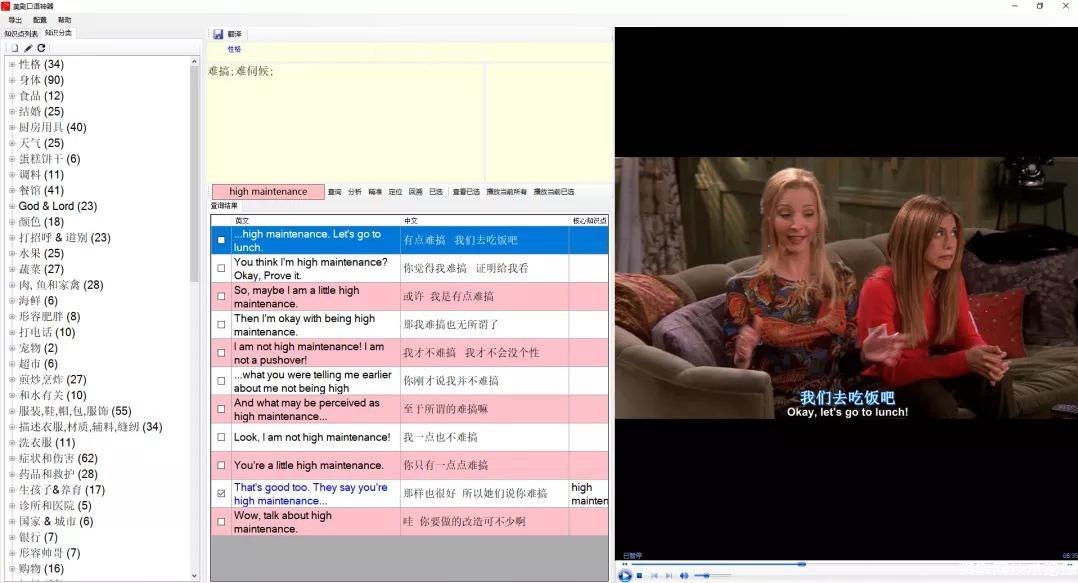The height and width of the screenshot is (583, 1078).
Task: Click the 播放当前已选 button
Action: tap(554, 192)
